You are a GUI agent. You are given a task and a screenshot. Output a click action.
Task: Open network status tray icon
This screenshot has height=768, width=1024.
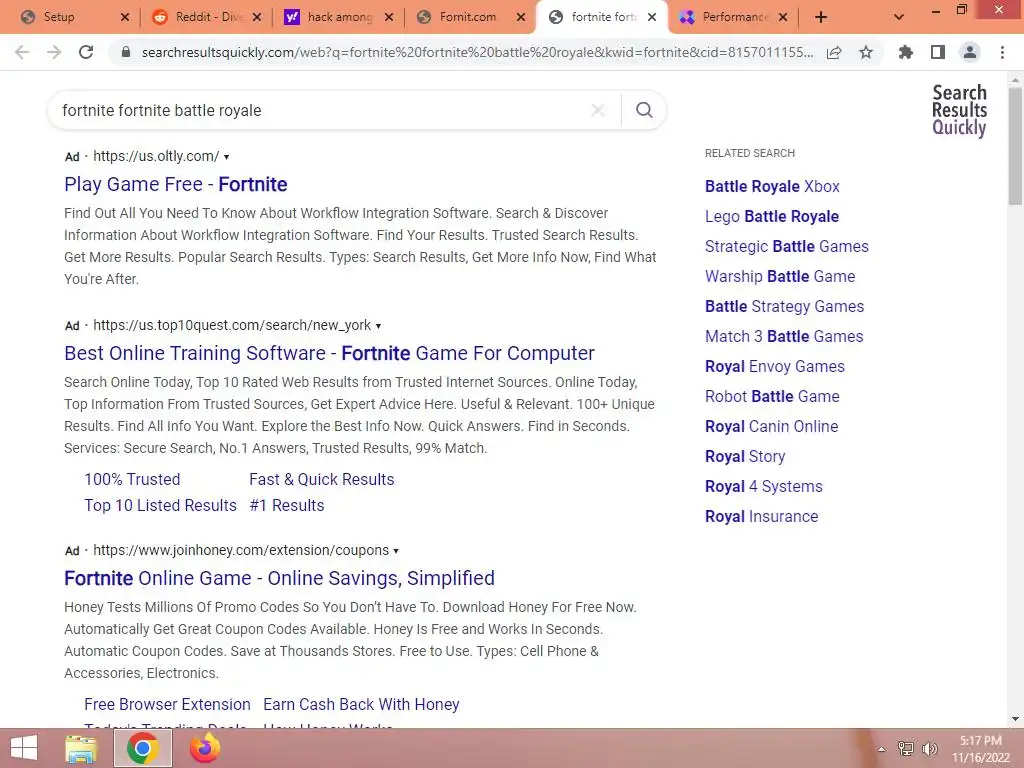(x=906, y=749)
